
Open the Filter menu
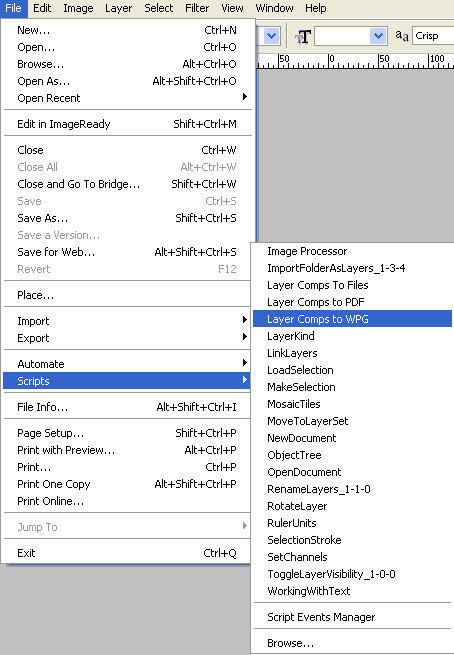pyautogui.click(x=197, y=8)
